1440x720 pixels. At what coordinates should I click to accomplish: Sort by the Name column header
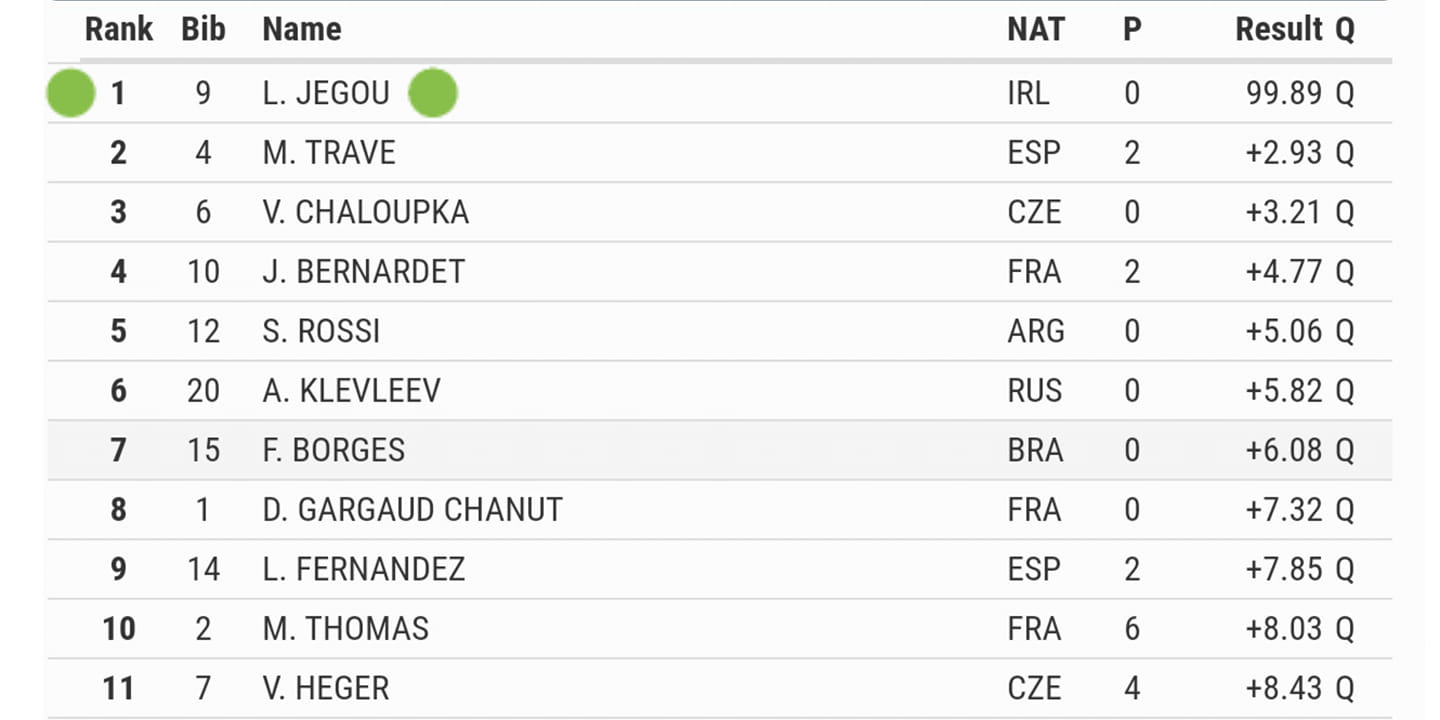301,29
